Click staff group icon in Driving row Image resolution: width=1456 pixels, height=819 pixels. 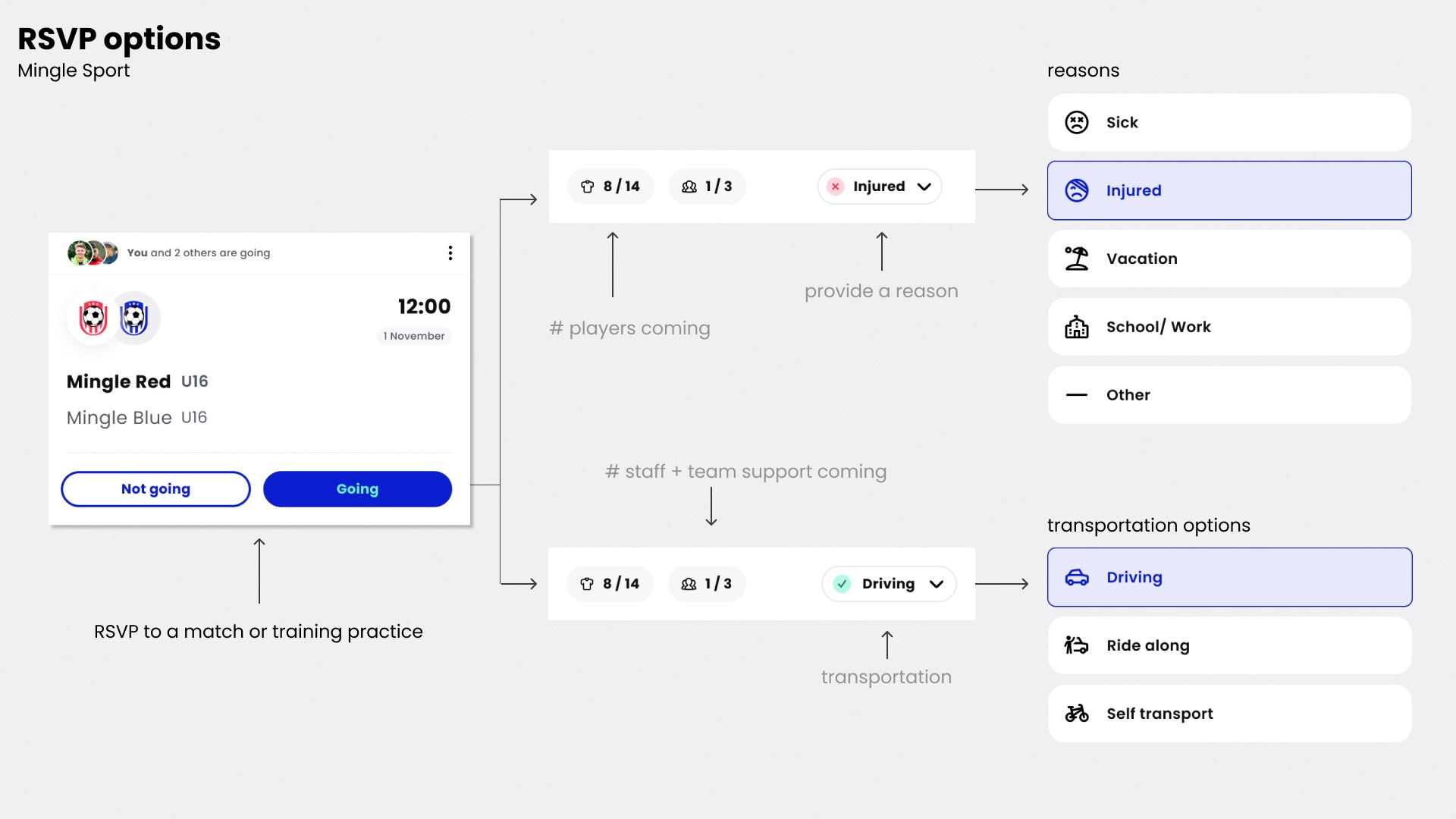pos(689,584)
